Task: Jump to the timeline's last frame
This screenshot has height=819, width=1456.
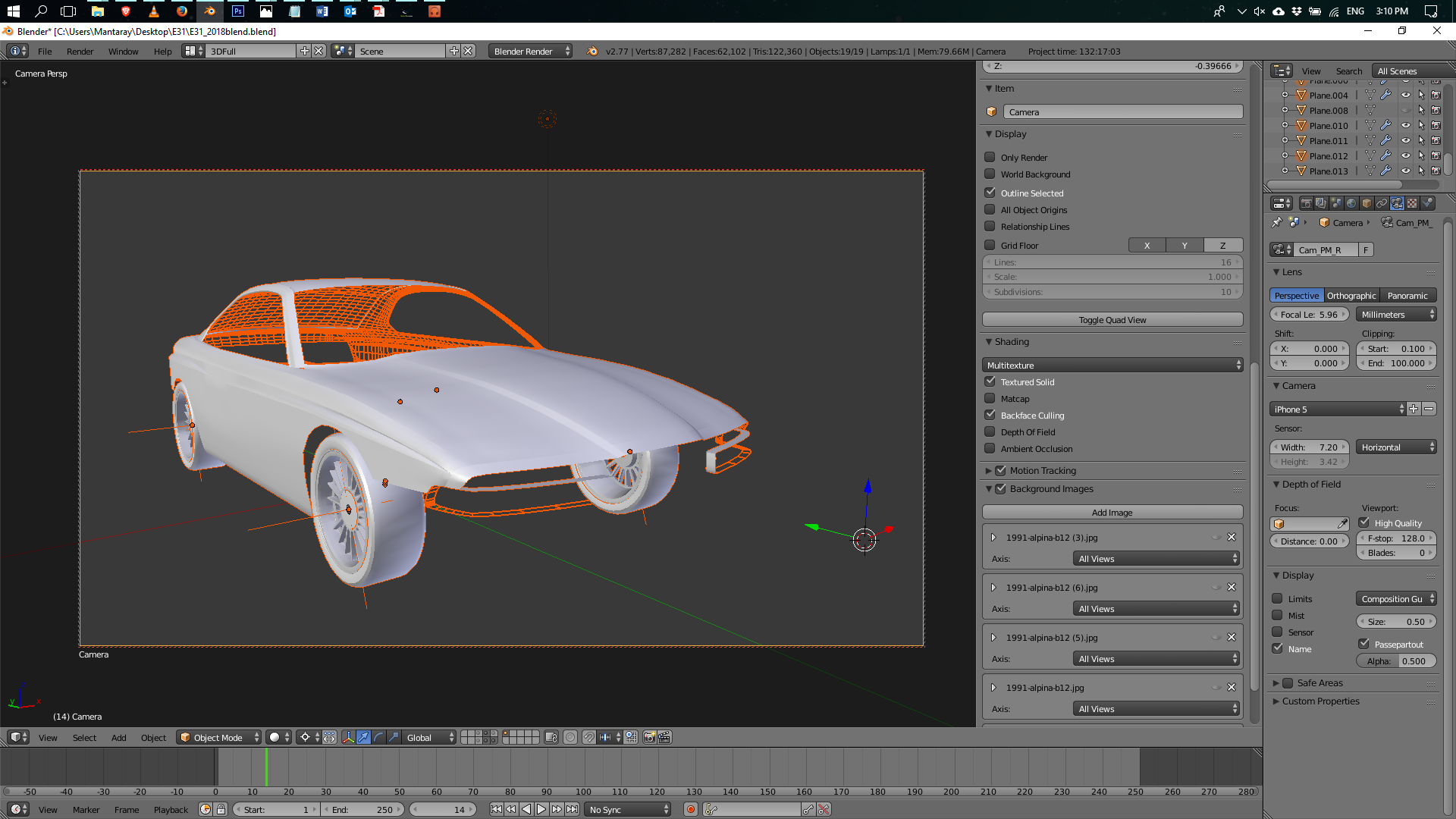Action: 573,809
